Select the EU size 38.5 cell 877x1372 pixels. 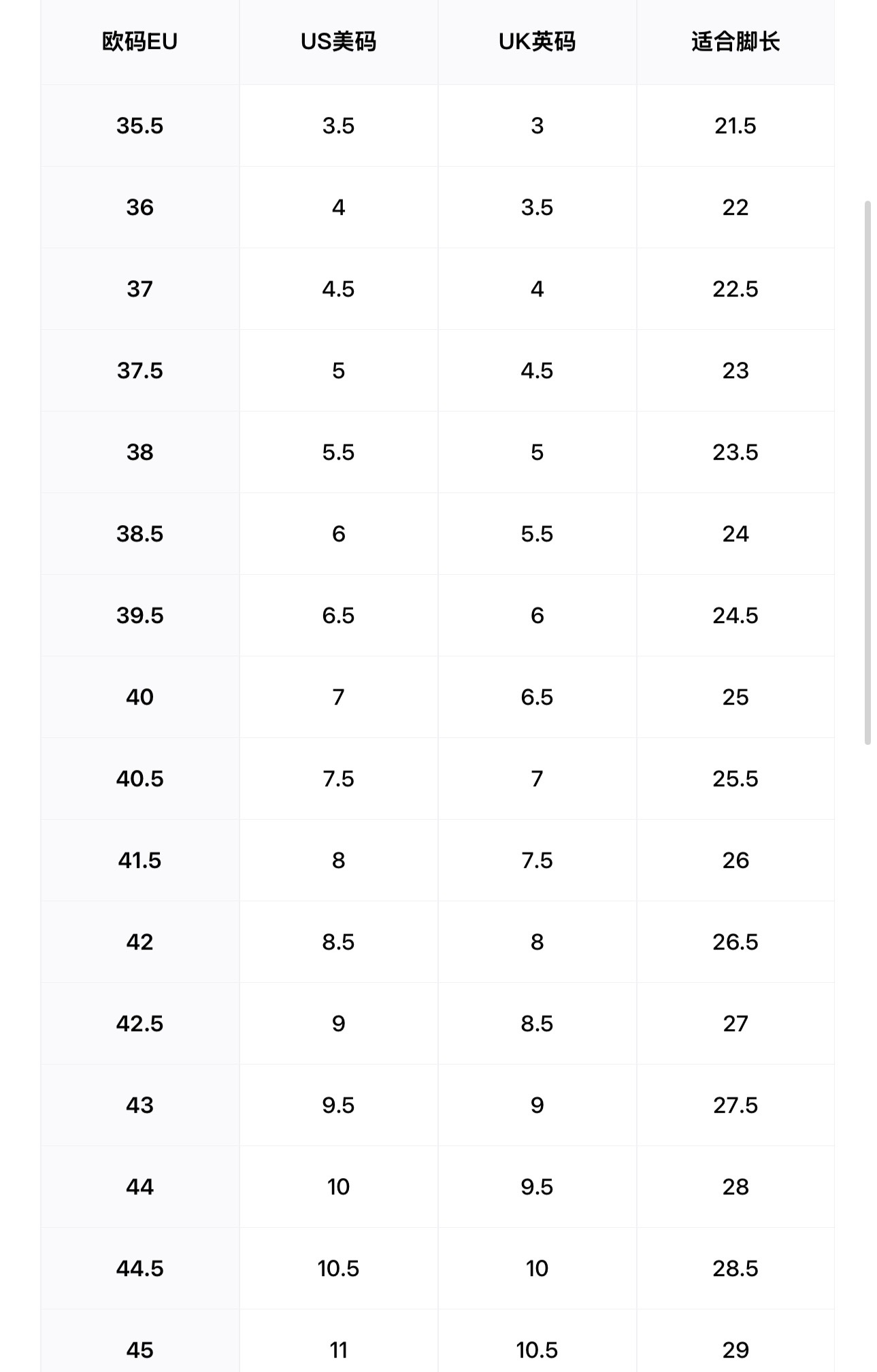139,534
